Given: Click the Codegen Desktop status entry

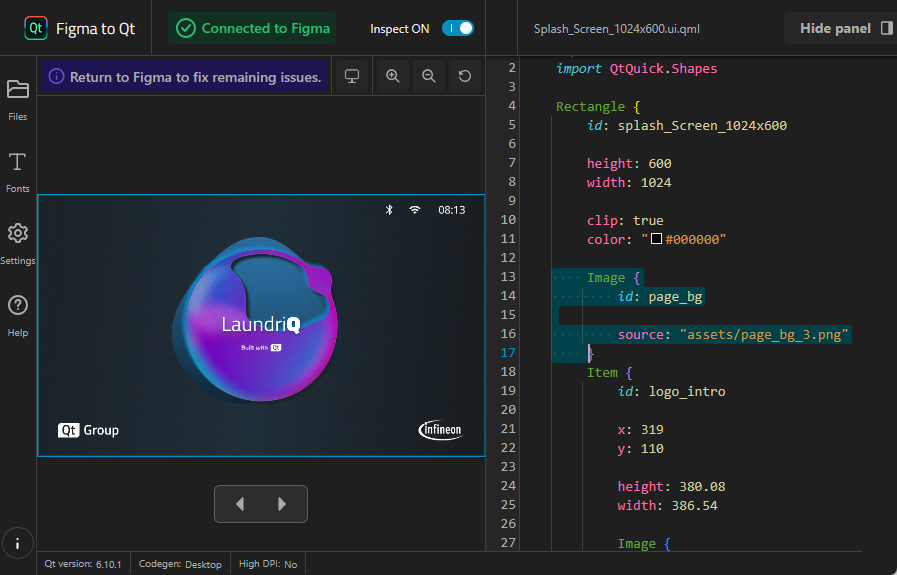Looking at the screenshot, I should [180, 564].
